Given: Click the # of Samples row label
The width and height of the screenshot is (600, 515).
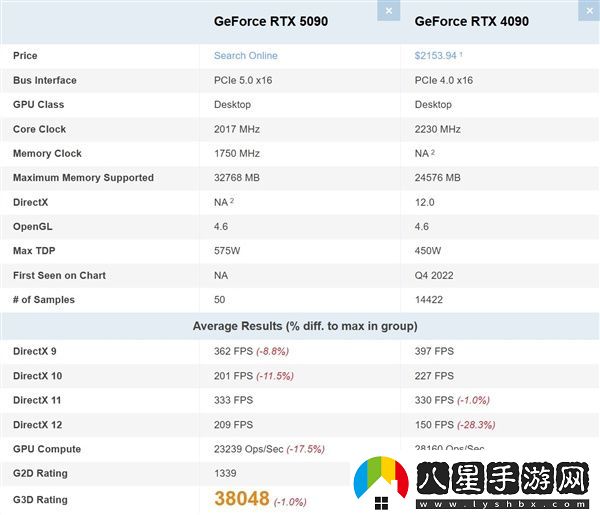Looking at the screenshot, I should 44,300.
